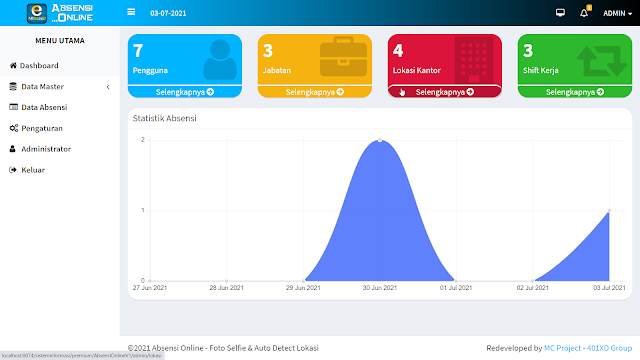Image resolution: width=640 pixels, height=360 pixels.
Task: Click the briefcase icon on Jabatan card
Action: tap(343, 57)
